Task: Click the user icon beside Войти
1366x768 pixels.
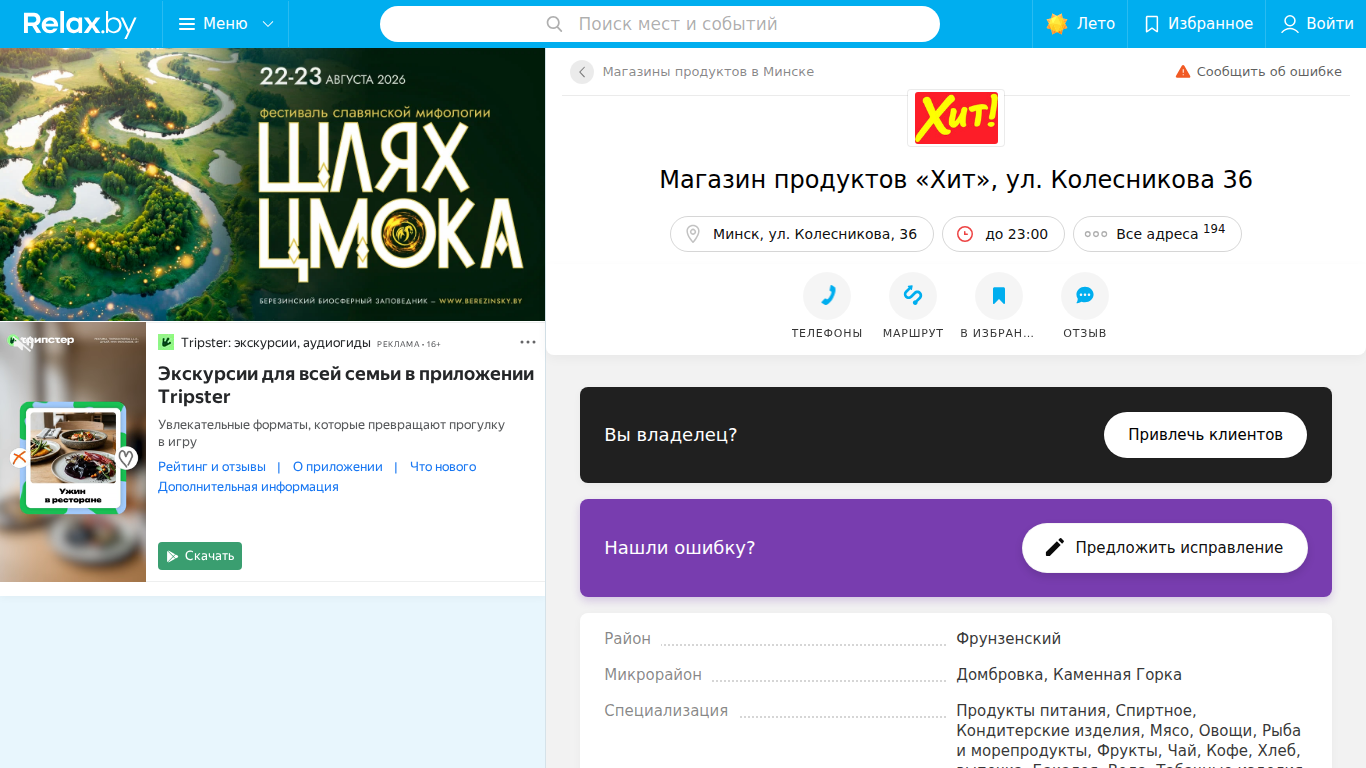Action: [x=1290, y=24]
